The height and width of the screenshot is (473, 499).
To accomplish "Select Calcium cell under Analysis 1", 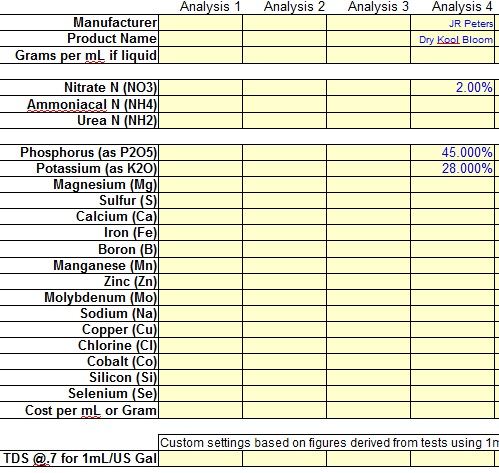I will [201, 217].
